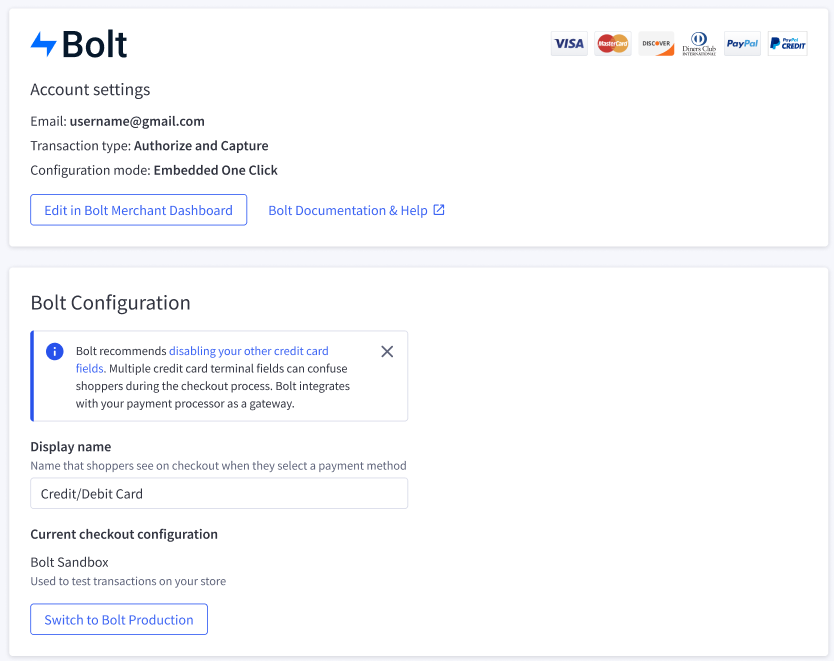
Task: Open Edit in Bolt Merchant Dashboard
Action: click(138, 210)
